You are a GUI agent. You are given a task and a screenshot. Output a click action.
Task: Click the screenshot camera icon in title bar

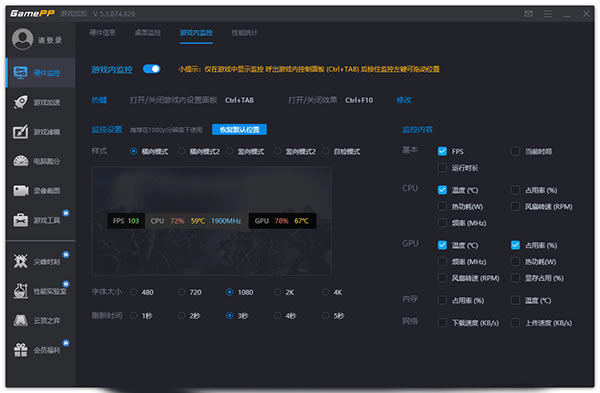pyautogui.click(x=528, y=14)
